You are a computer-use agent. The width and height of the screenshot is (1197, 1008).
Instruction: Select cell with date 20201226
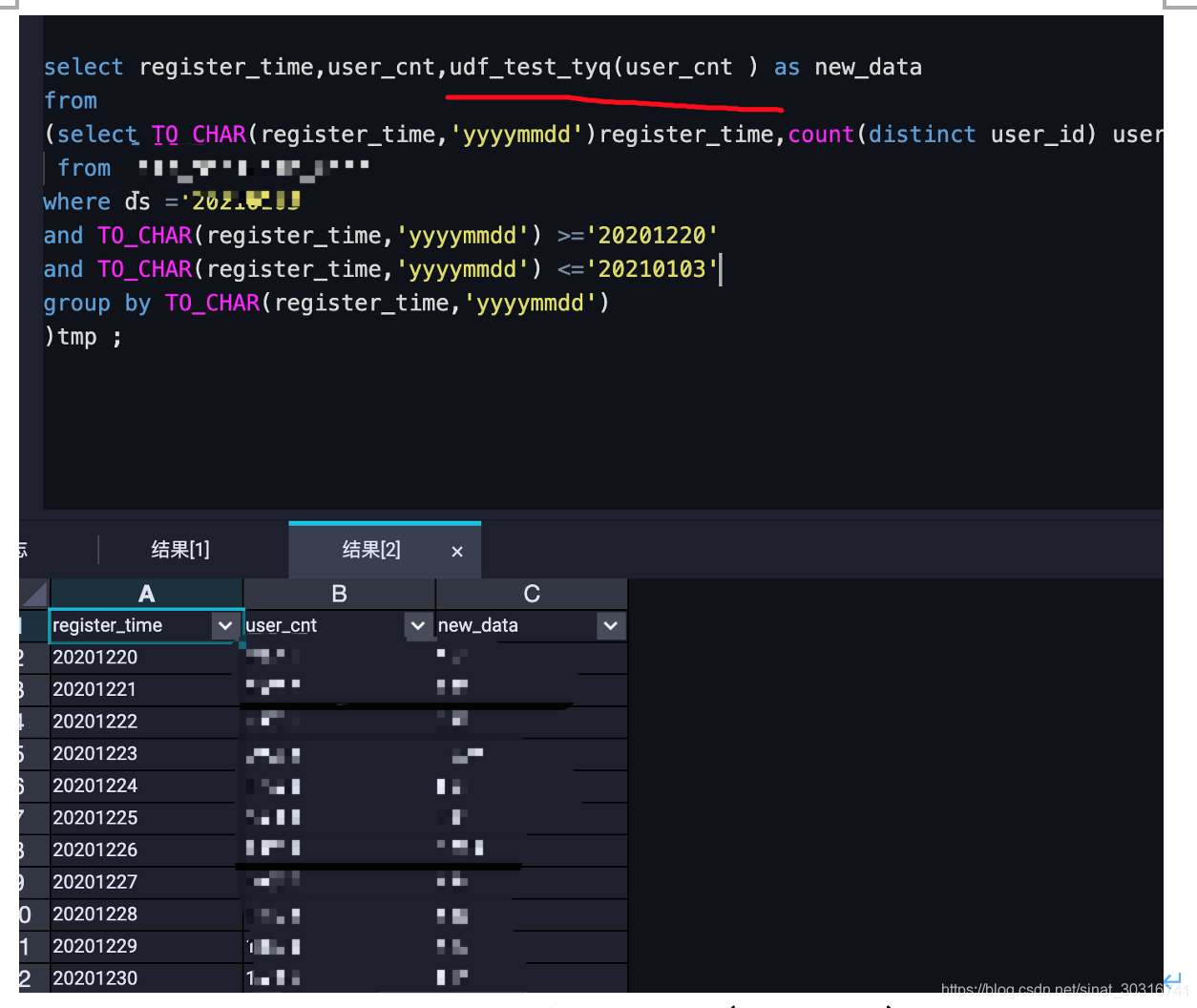[x=145, y=850]
